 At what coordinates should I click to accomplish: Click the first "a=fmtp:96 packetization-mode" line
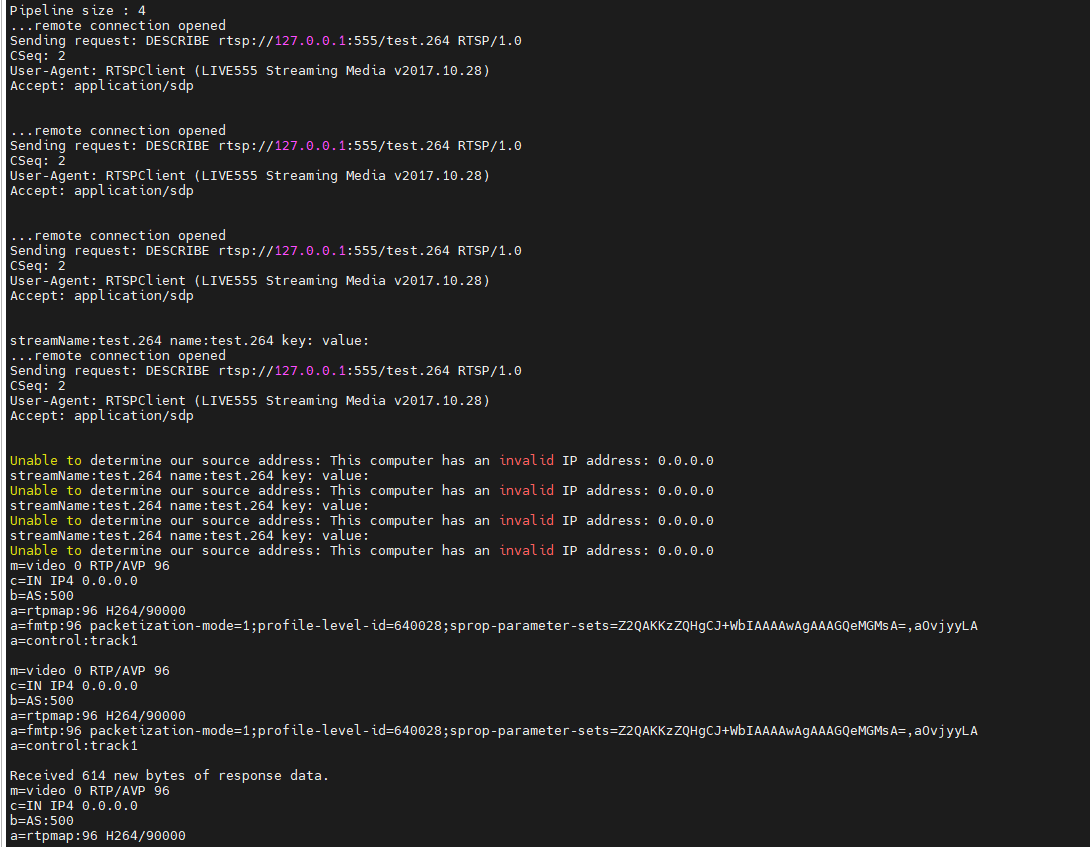click(x=494, y=626)
